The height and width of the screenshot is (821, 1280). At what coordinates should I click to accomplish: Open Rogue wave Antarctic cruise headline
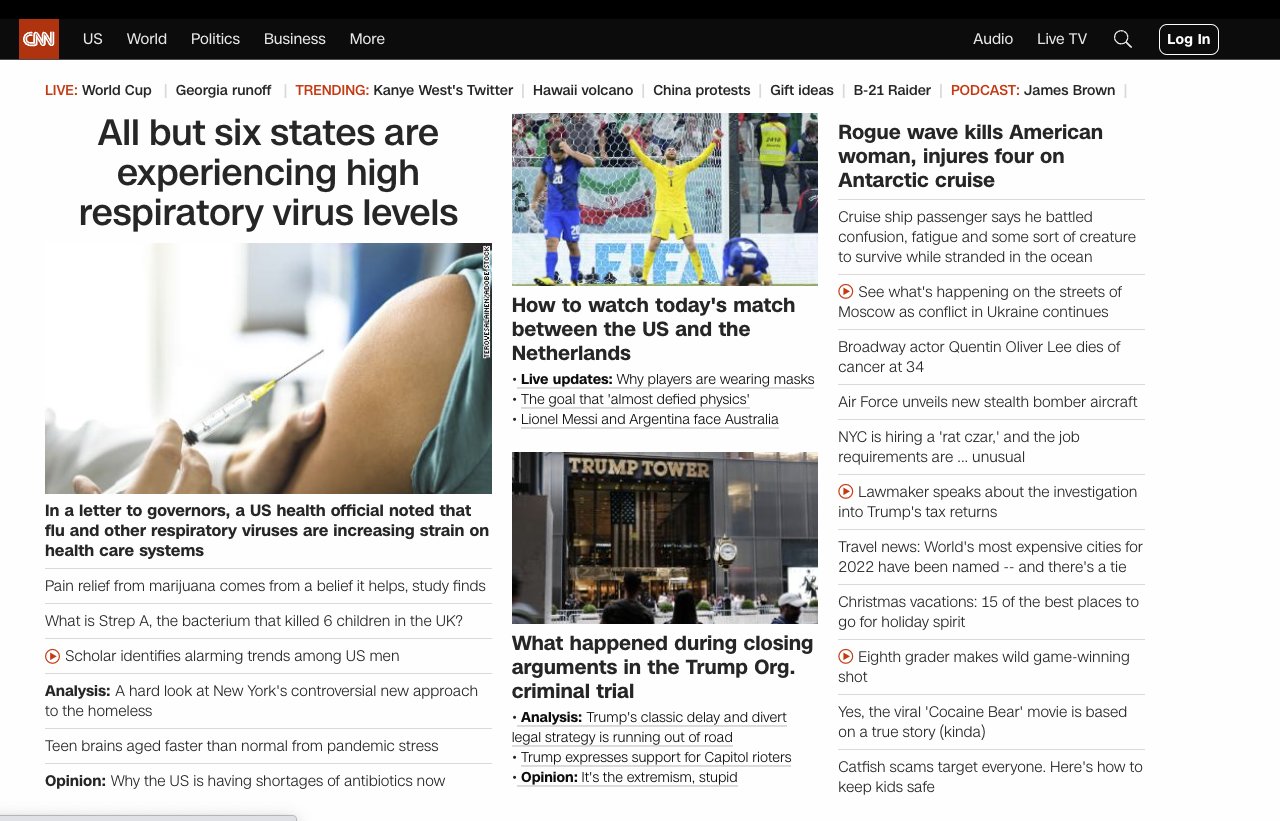[x=971, y=156]
